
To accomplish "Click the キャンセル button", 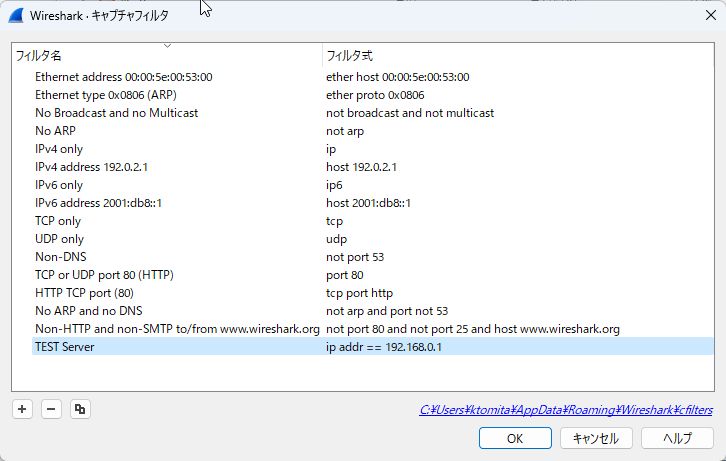I will point(596,438).
